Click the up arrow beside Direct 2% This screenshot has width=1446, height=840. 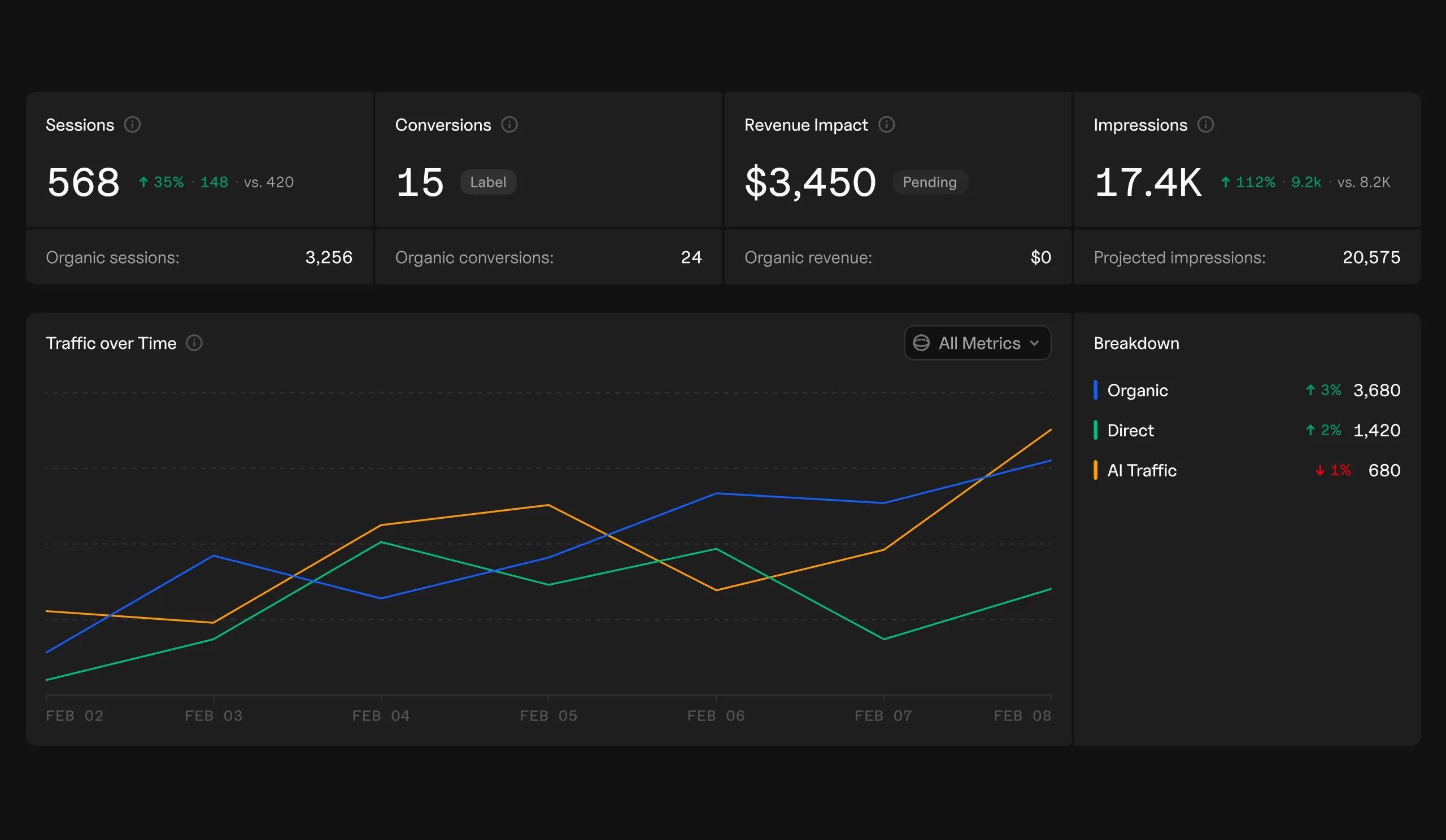tap(1310, 430)
